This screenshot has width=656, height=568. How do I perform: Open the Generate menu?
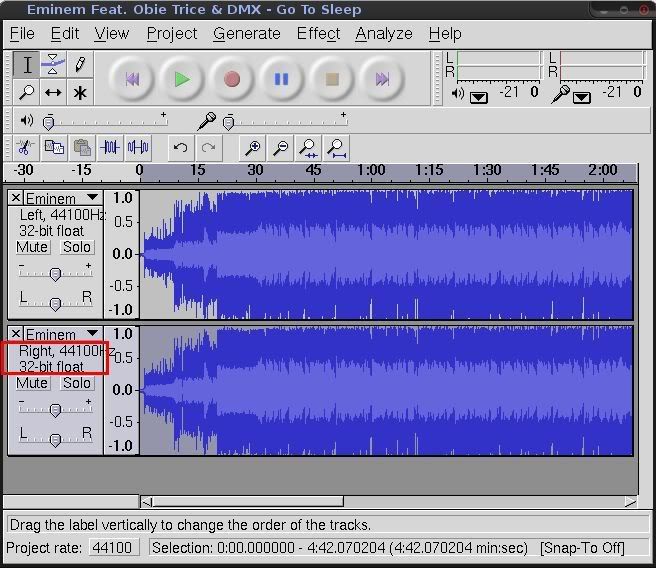(x=247, y=33)
